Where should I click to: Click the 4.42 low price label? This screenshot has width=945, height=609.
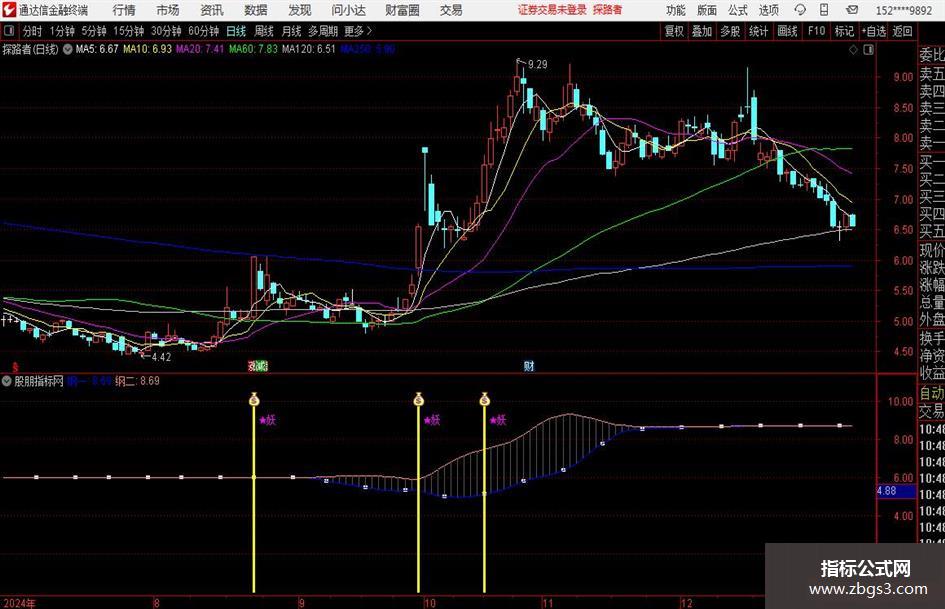tap(162, 357)
